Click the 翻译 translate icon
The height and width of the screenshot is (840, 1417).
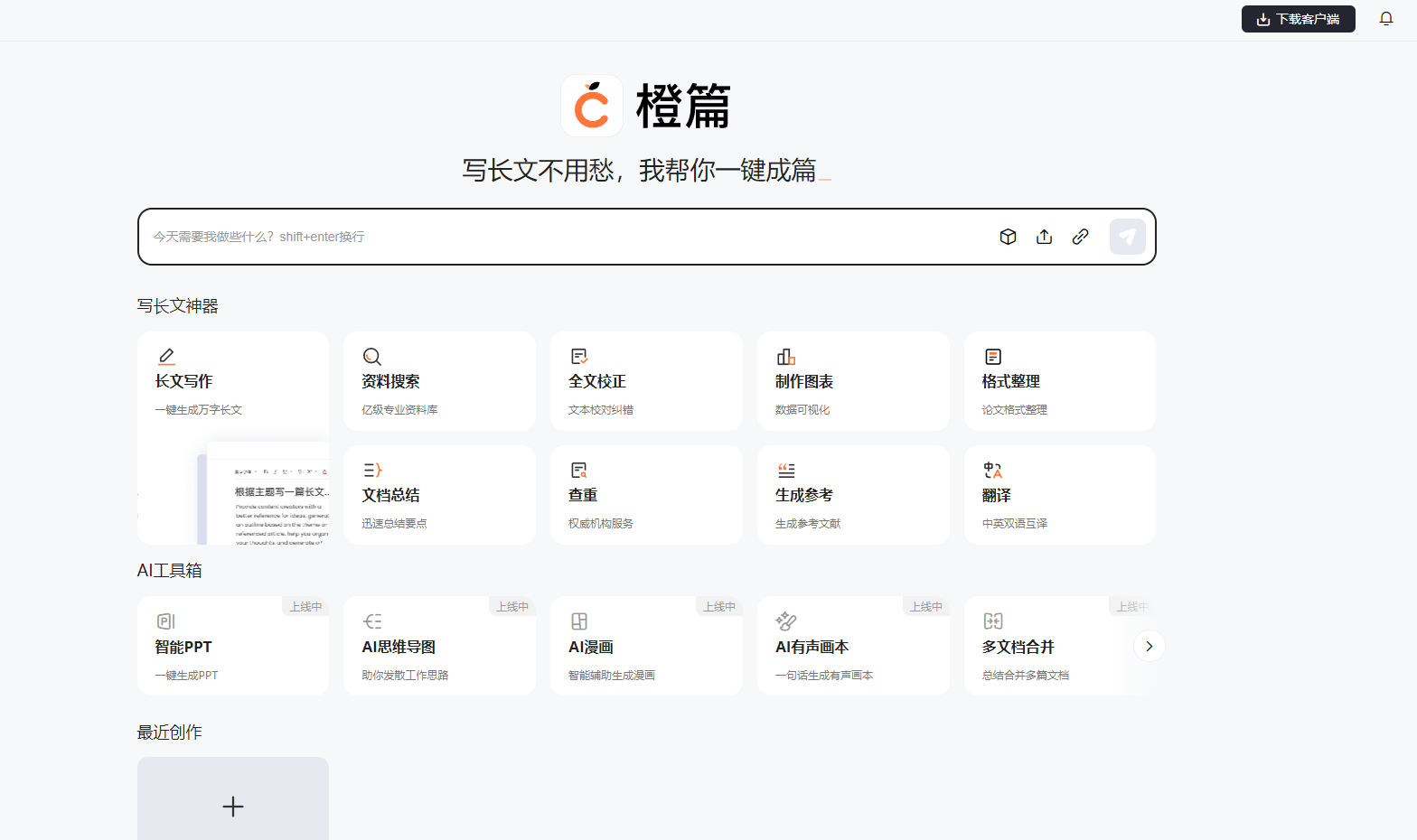tap(993, 471)
